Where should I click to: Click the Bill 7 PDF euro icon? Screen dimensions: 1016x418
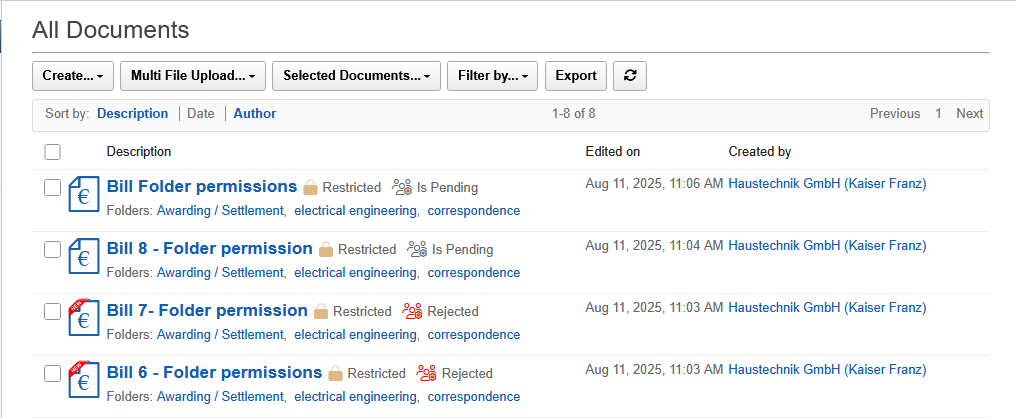[83, 319]
